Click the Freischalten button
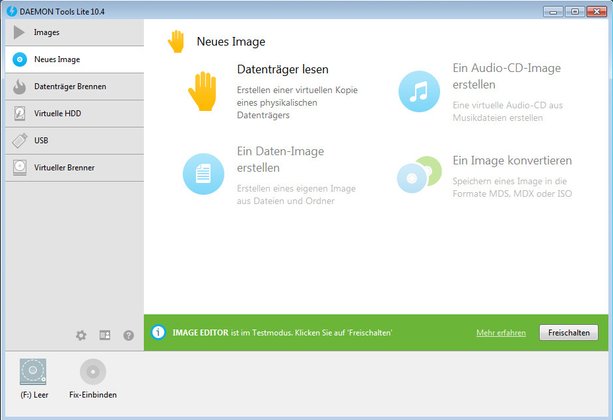The width and height of the screenshot is (613, 420). [x=569, y=333]
